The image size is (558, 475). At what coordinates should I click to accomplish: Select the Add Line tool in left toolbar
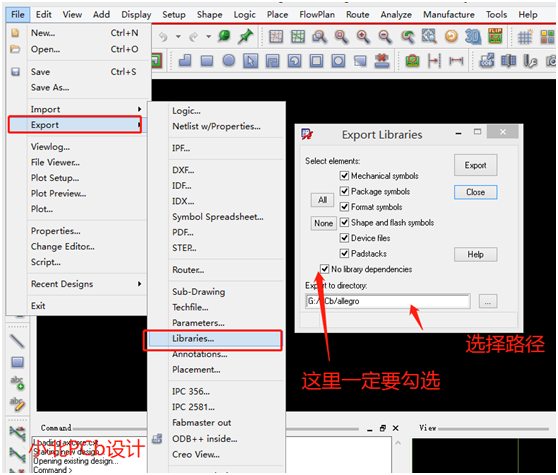(17, 341)
